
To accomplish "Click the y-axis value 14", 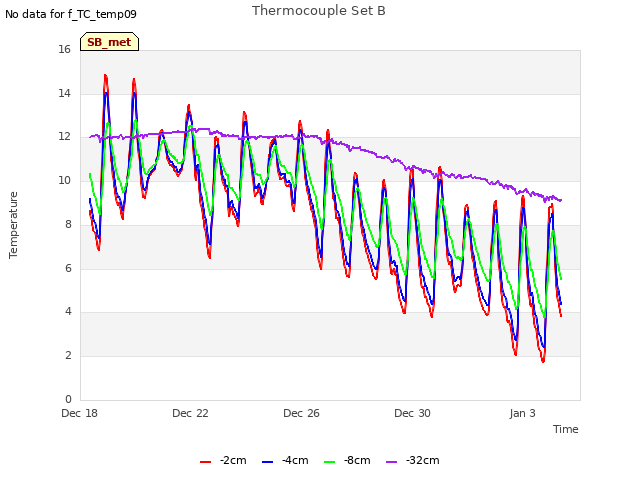I will tap(64, 93).
